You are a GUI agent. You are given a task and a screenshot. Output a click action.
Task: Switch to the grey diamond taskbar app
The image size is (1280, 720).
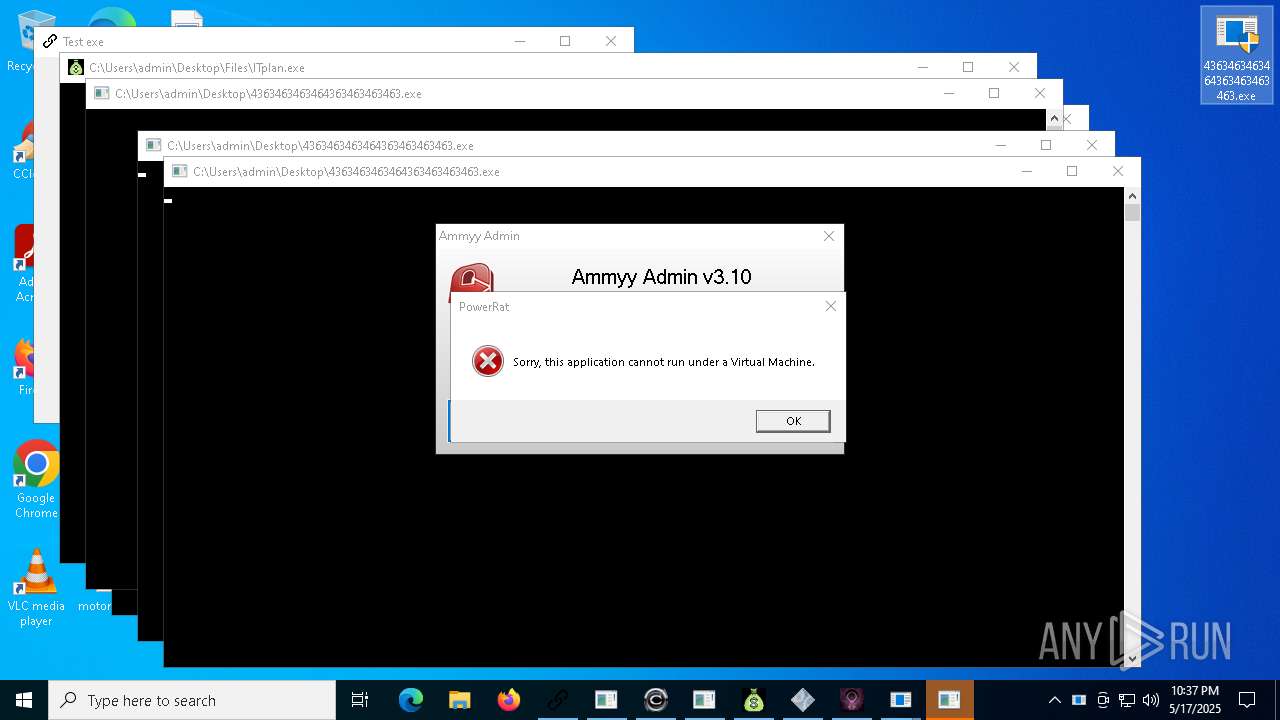(x=803, y=700)
